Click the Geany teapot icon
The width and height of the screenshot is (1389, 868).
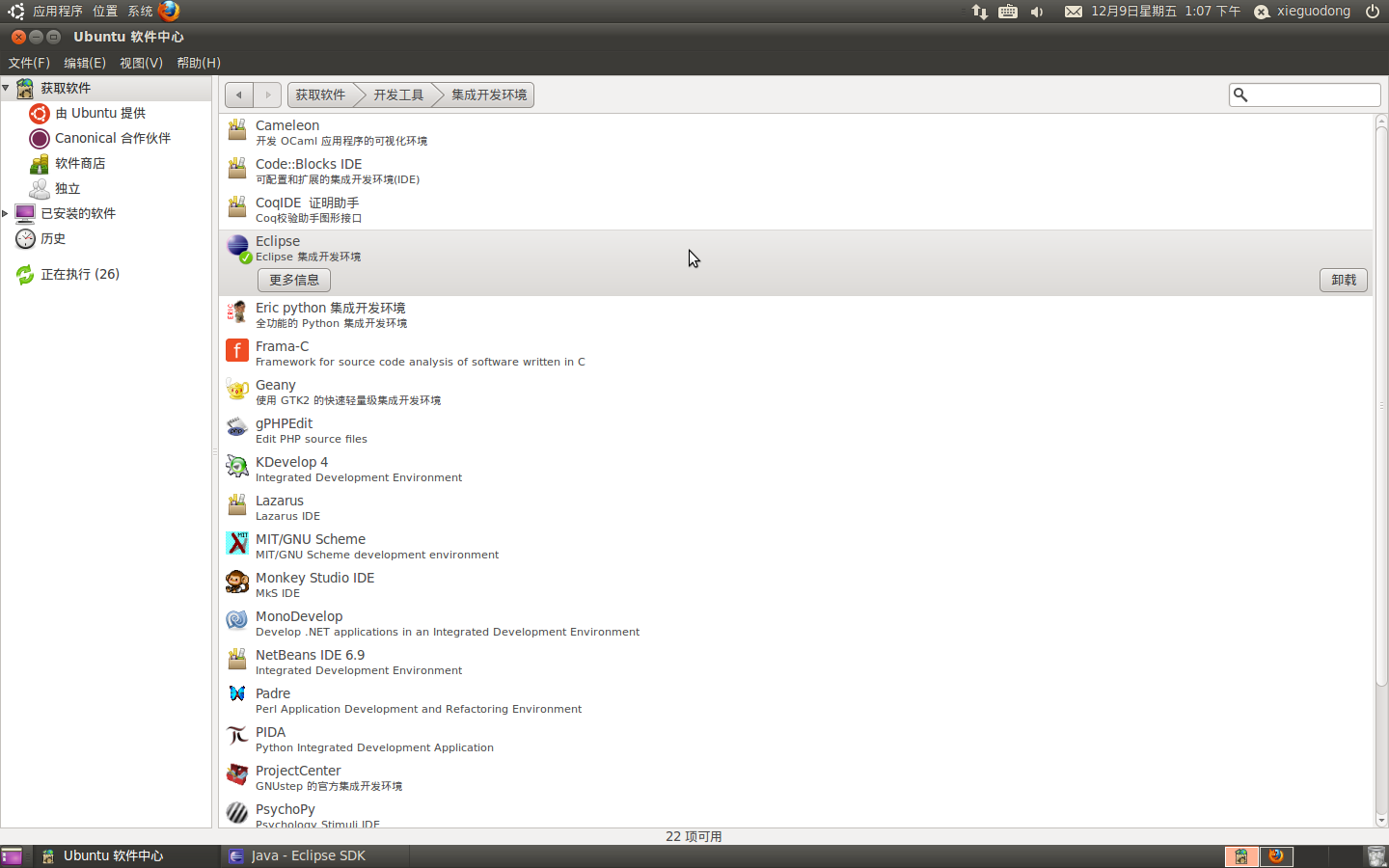(x=237, y=390)
